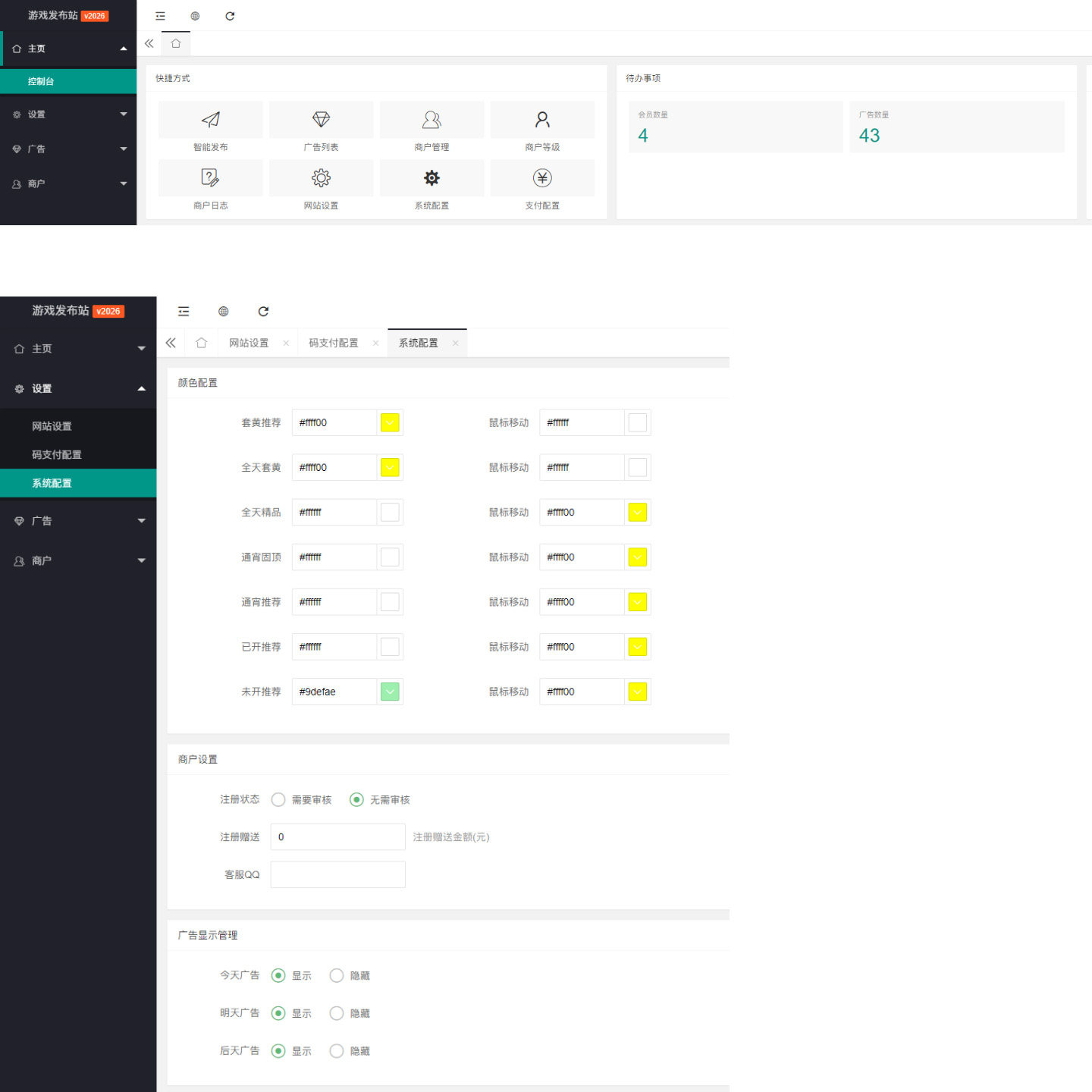This screenshot has height=1092, width=1092.
Task: Open the 未开推荐 green color swatch
Action: click(x=390, y=692)
